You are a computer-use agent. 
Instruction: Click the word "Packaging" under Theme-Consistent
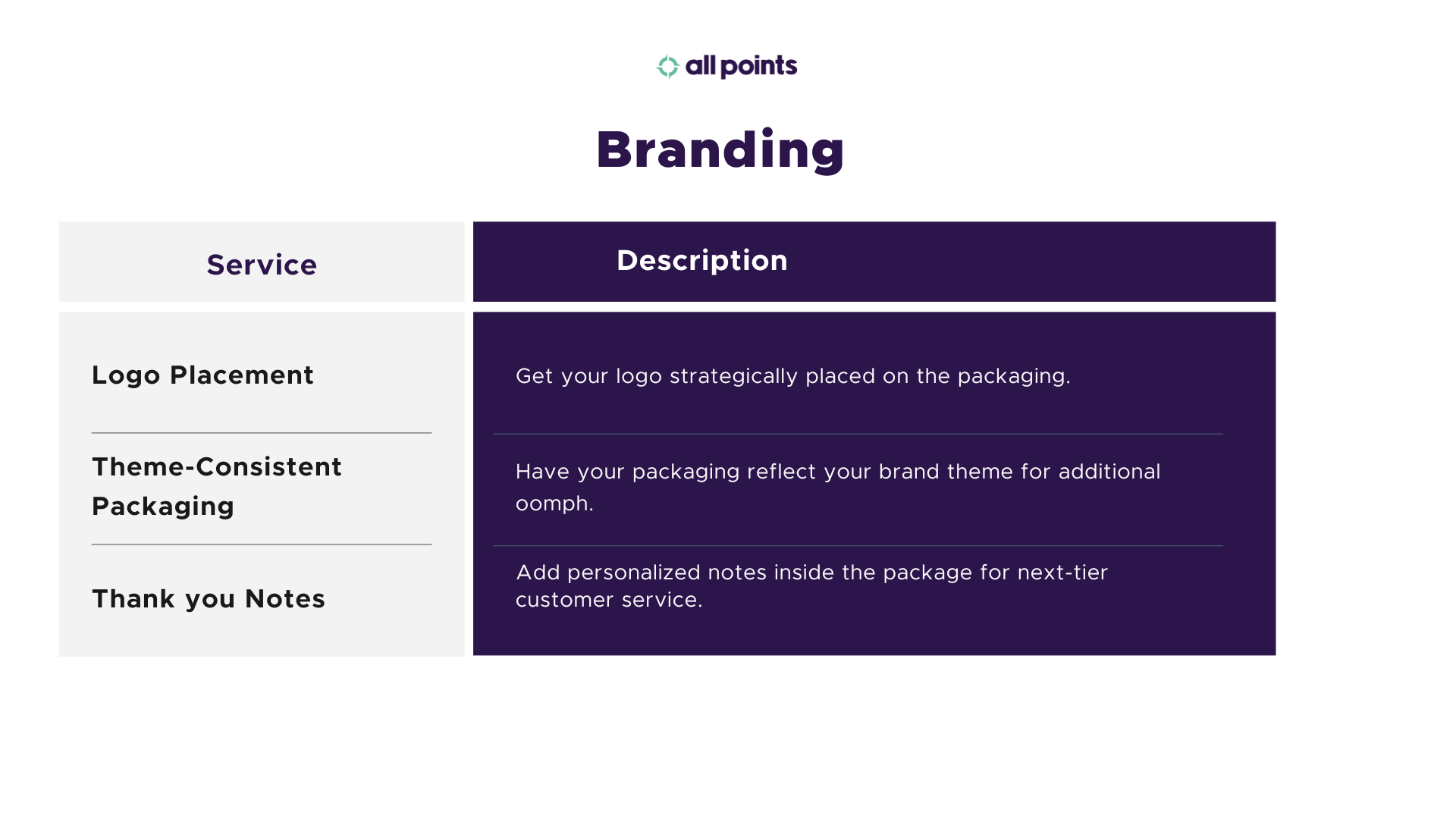pyautogui.click(x=163, y=507)
